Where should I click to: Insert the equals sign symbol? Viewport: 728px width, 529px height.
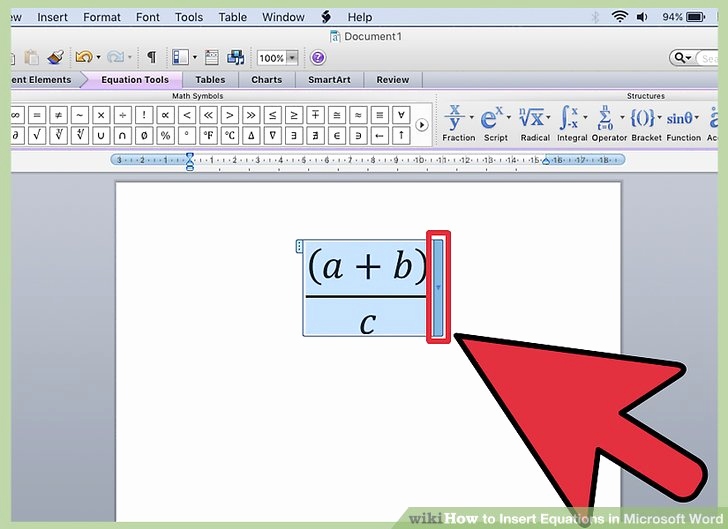tap(37, 115)
